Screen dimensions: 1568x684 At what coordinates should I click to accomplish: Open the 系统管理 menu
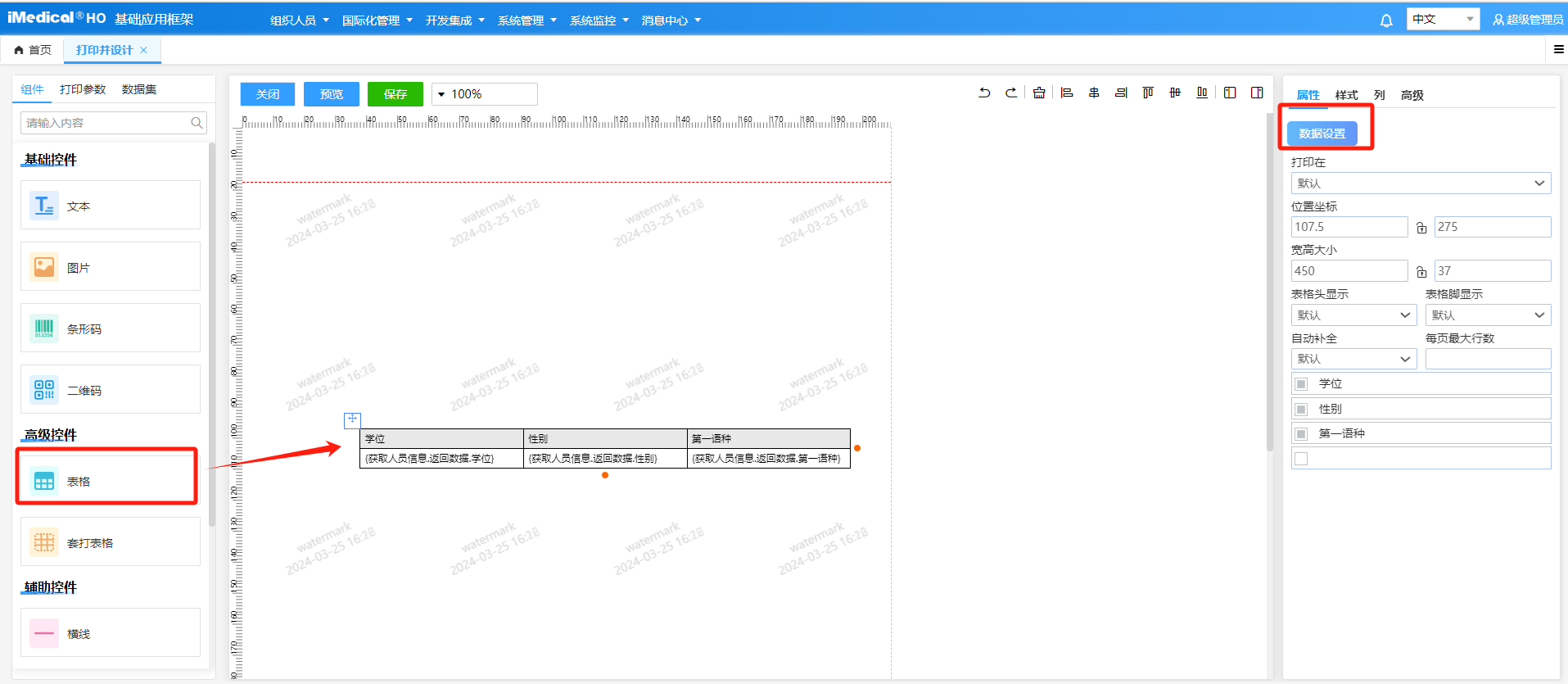pyautogui.click(x=526, y=20)
